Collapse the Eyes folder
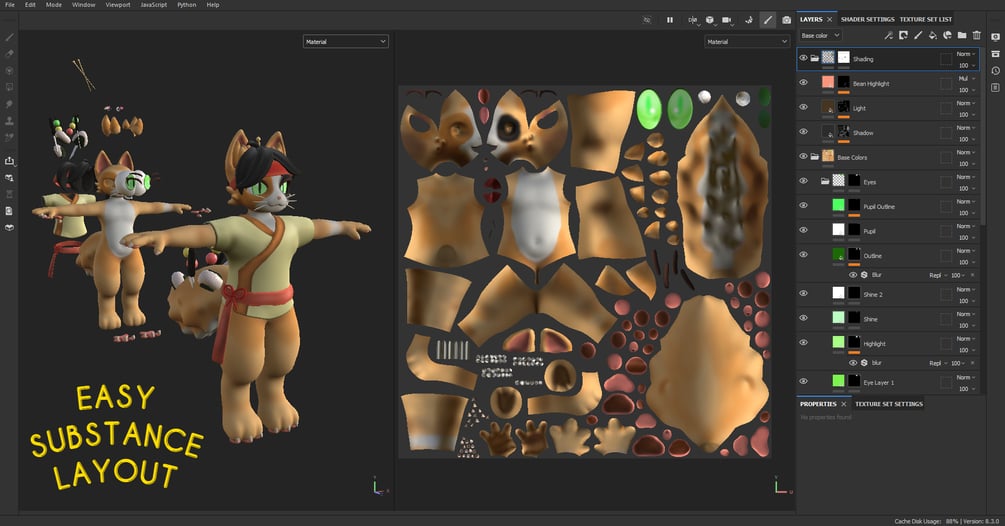Image resolution: width=1005 pixels, height=526 pixels. 825,181
